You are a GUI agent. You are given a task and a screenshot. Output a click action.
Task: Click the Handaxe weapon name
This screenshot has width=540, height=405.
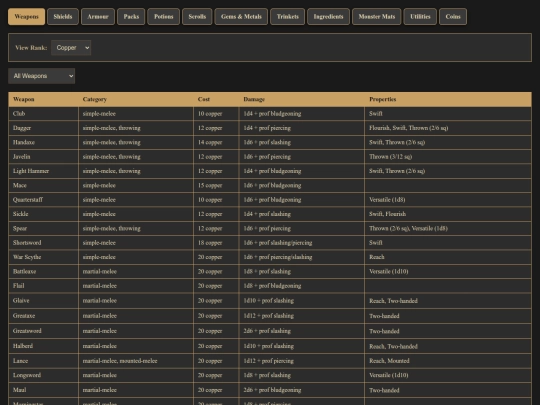tap(24, 142)
